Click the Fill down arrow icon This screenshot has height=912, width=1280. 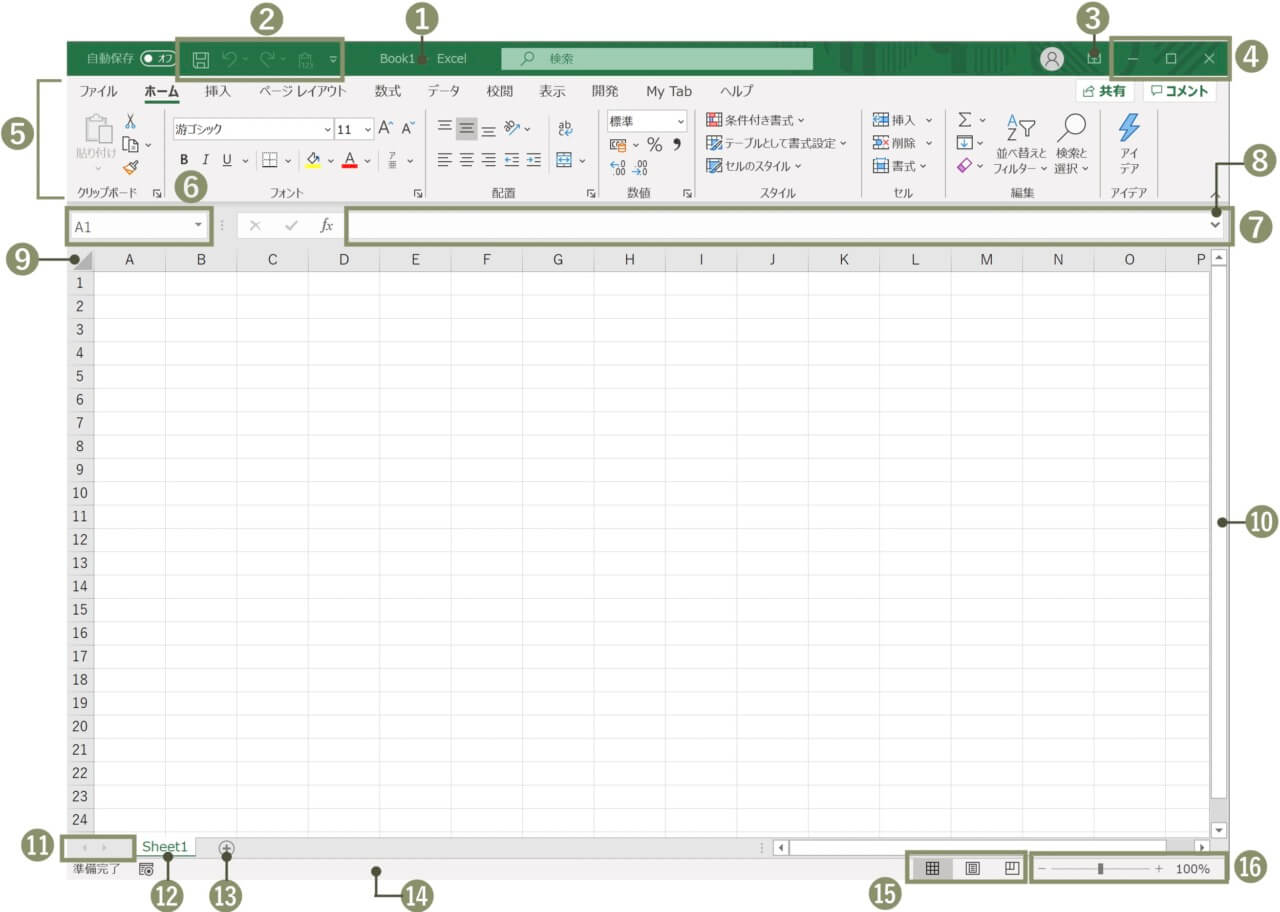[x=964, y=143]
